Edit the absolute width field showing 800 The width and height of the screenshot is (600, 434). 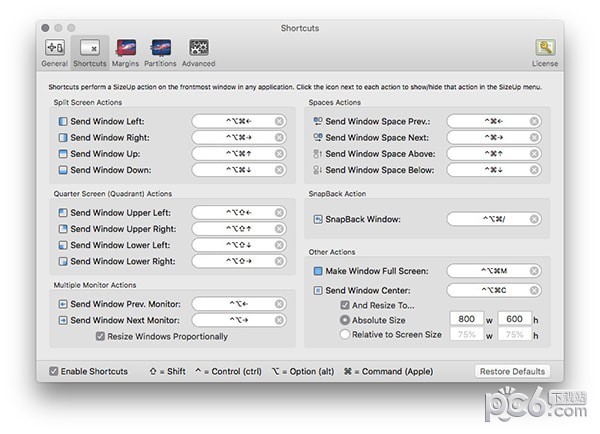click(467, 319)
